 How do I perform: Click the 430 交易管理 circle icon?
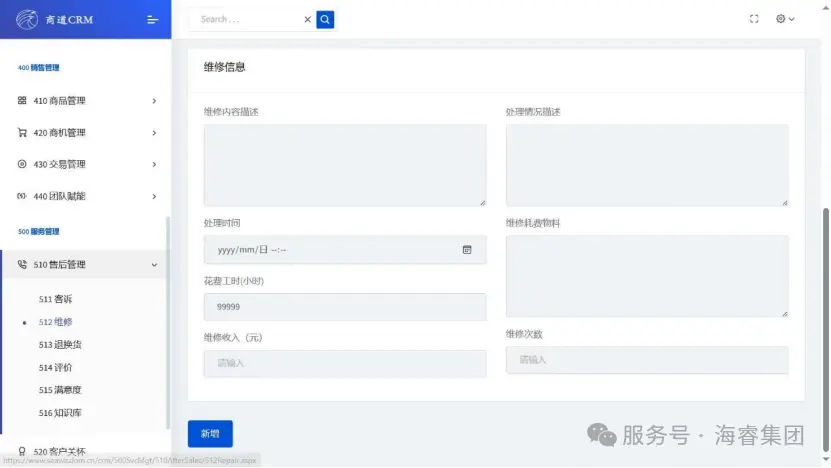tap(22, 164)
